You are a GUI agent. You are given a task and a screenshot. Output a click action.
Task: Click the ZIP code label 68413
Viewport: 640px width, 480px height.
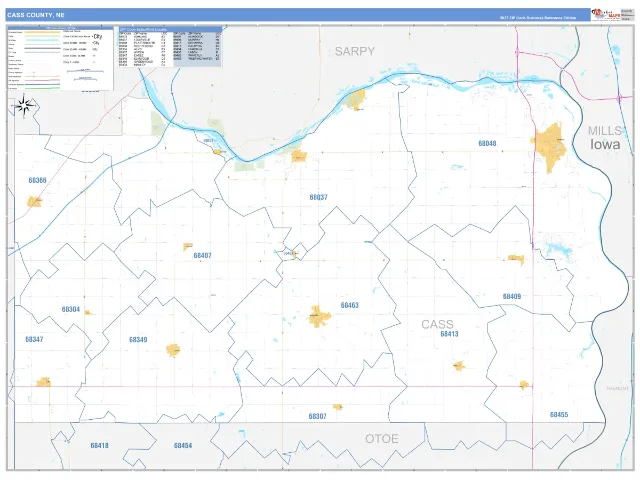[x=449, y=334]
